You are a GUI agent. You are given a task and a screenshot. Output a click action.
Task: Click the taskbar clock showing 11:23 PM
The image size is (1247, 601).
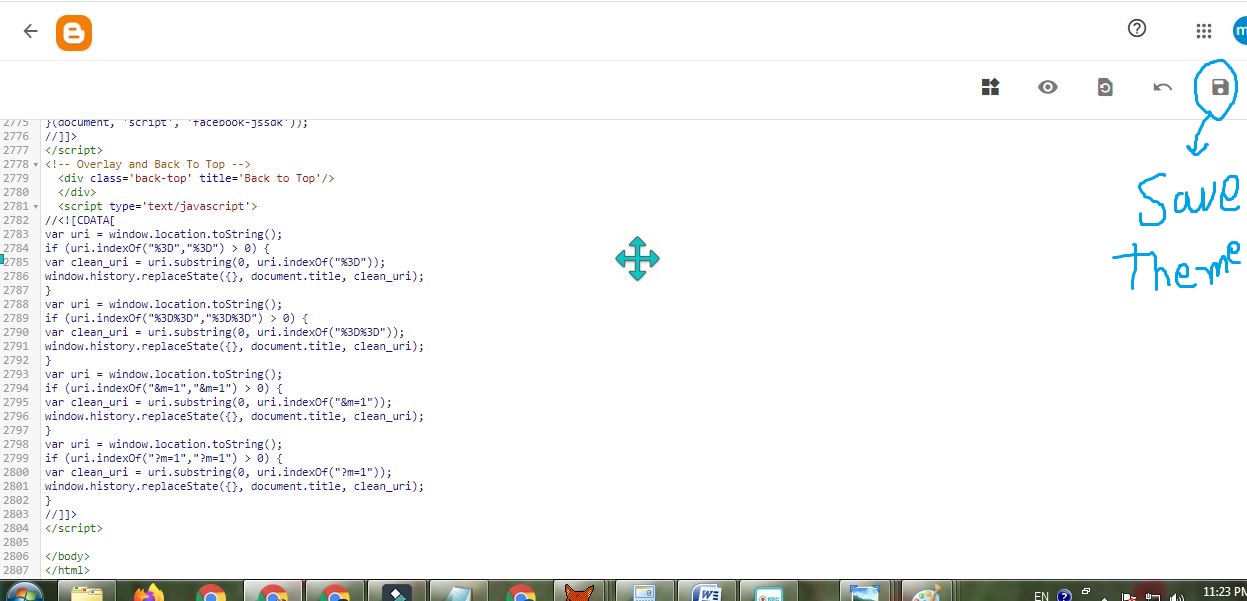tap(1225, 593)
